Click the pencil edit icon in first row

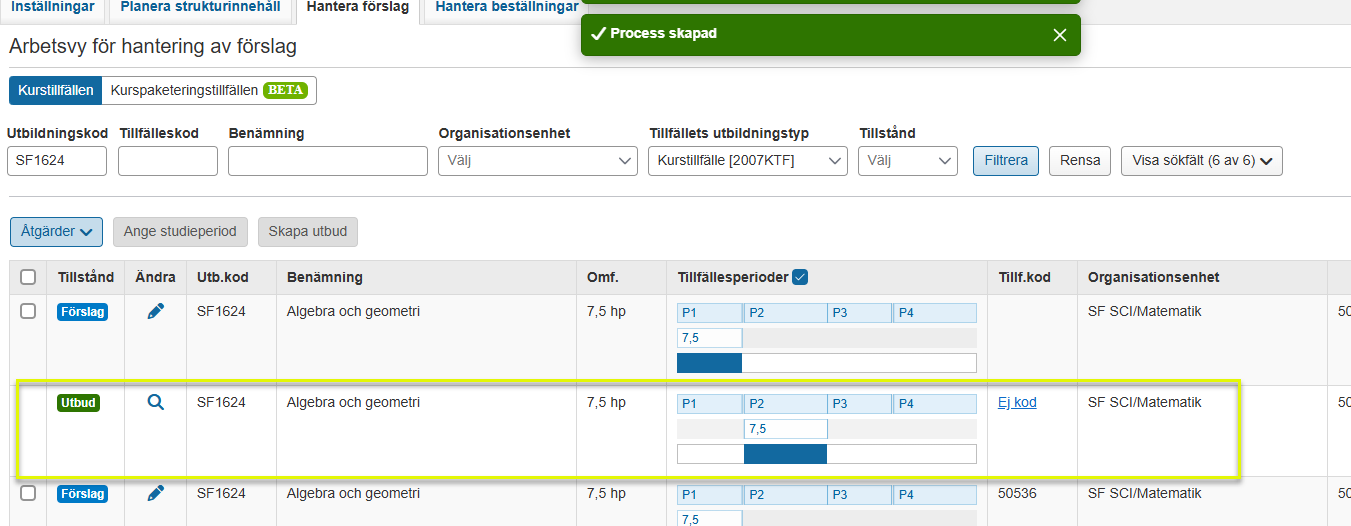coord(155,312)
